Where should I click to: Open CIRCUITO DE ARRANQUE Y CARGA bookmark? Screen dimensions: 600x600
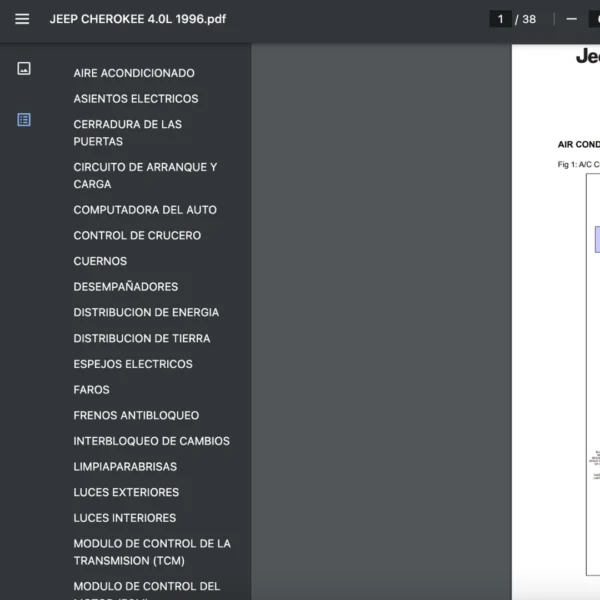point(145,176)
